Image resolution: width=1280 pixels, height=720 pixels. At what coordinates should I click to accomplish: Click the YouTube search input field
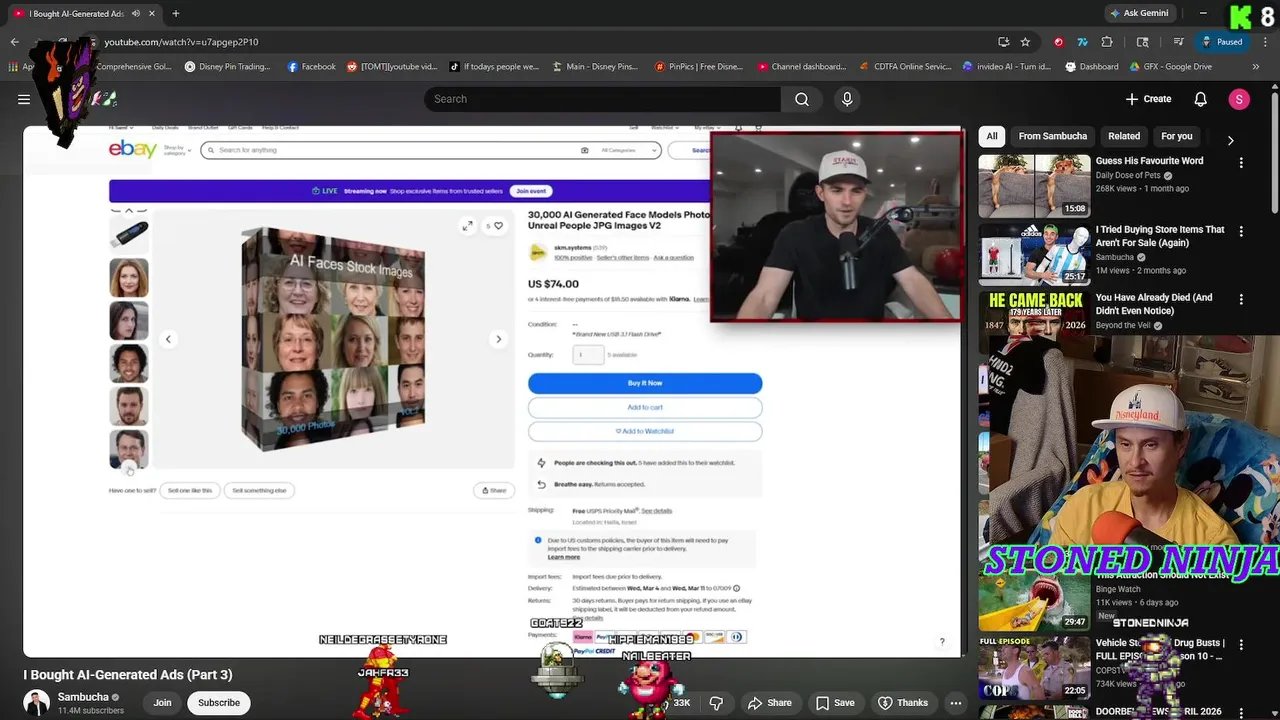(x=602, y=99)
